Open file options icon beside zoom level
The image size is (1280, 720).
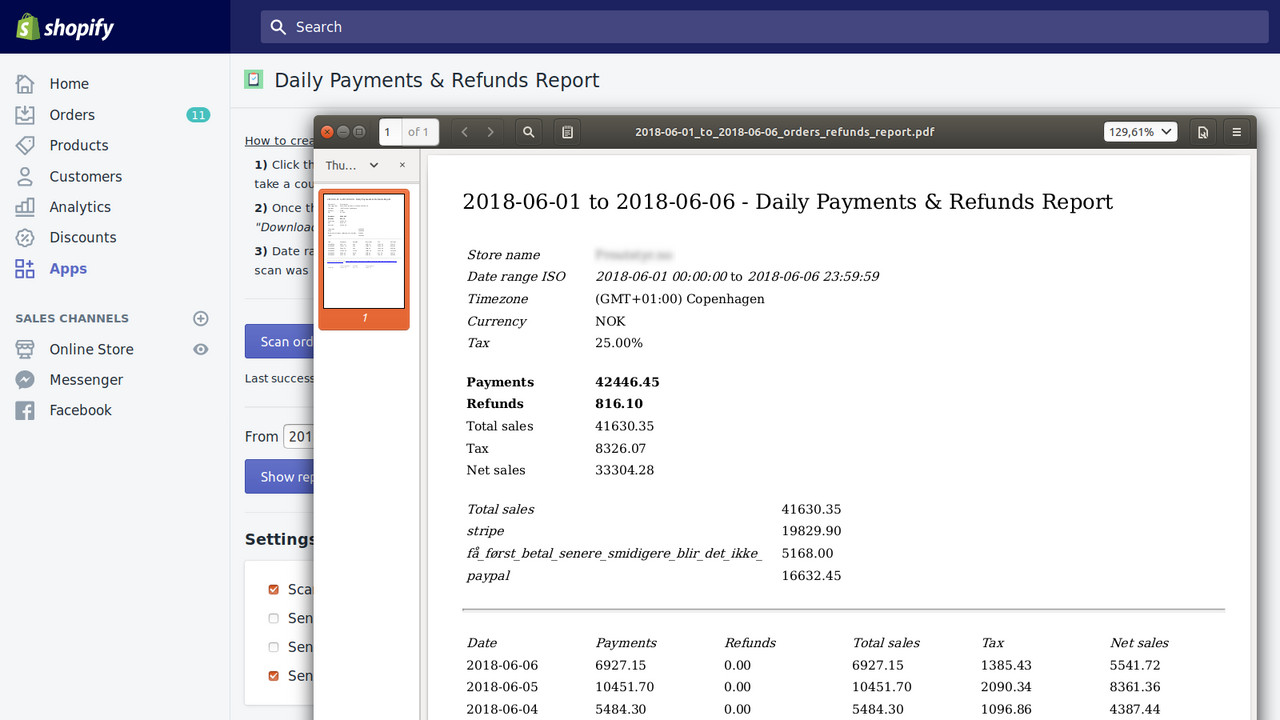(x=1203, y=132)
